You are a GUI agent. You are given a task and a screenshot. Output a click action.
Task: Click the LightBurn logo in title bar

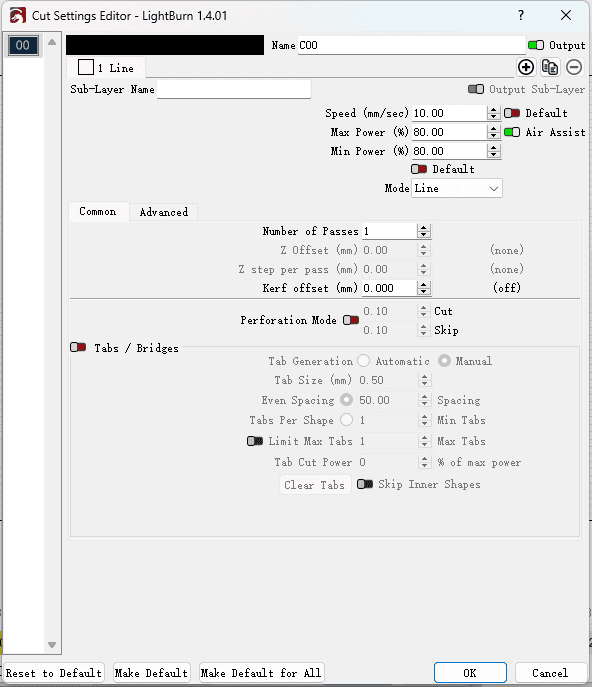point(18,16)
